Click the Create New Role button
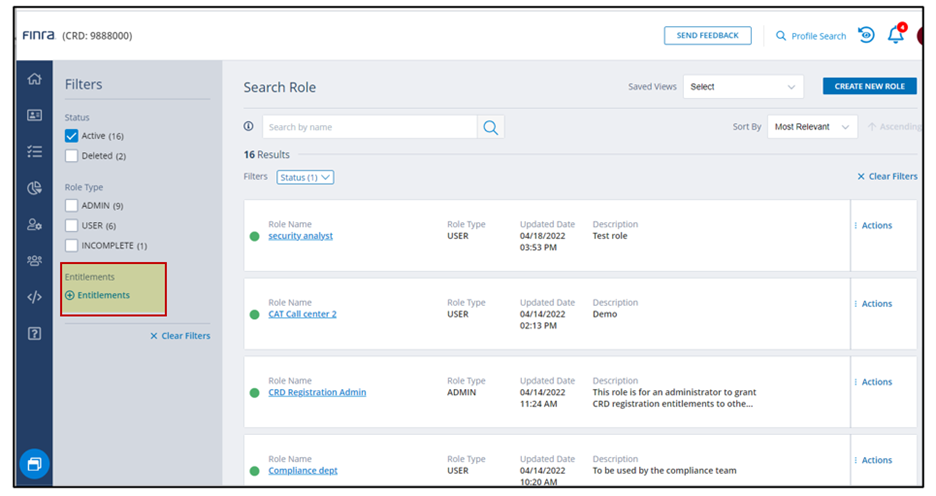936x496 pixels. [x=869, y=87]
